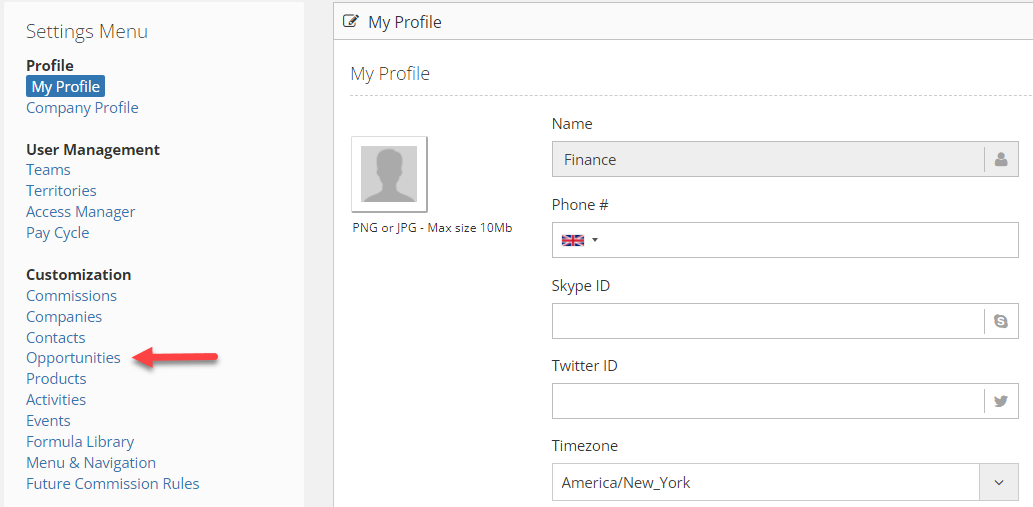Go to Commissions customization page
Screen dimensions: 1033x507
71,296
